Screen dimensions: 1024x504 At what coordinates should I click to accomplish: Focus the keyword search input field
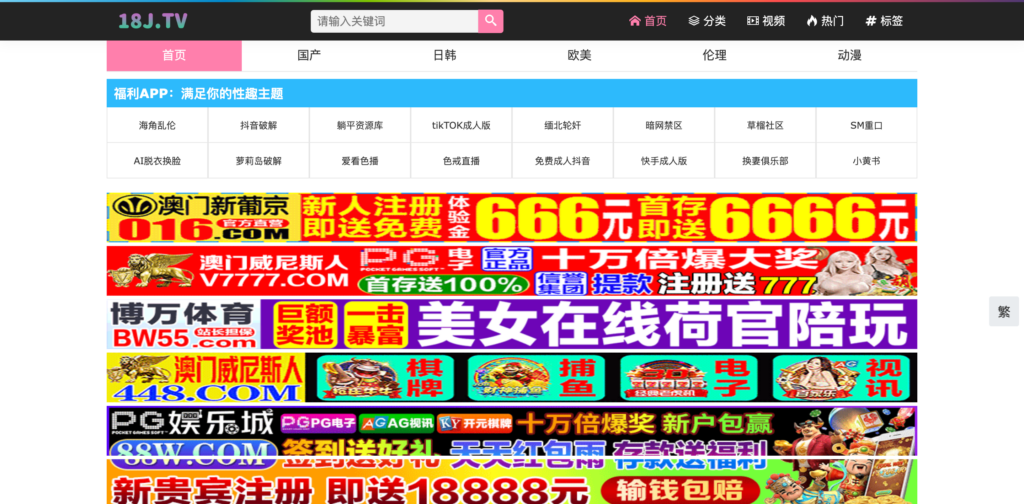point(394,21)
